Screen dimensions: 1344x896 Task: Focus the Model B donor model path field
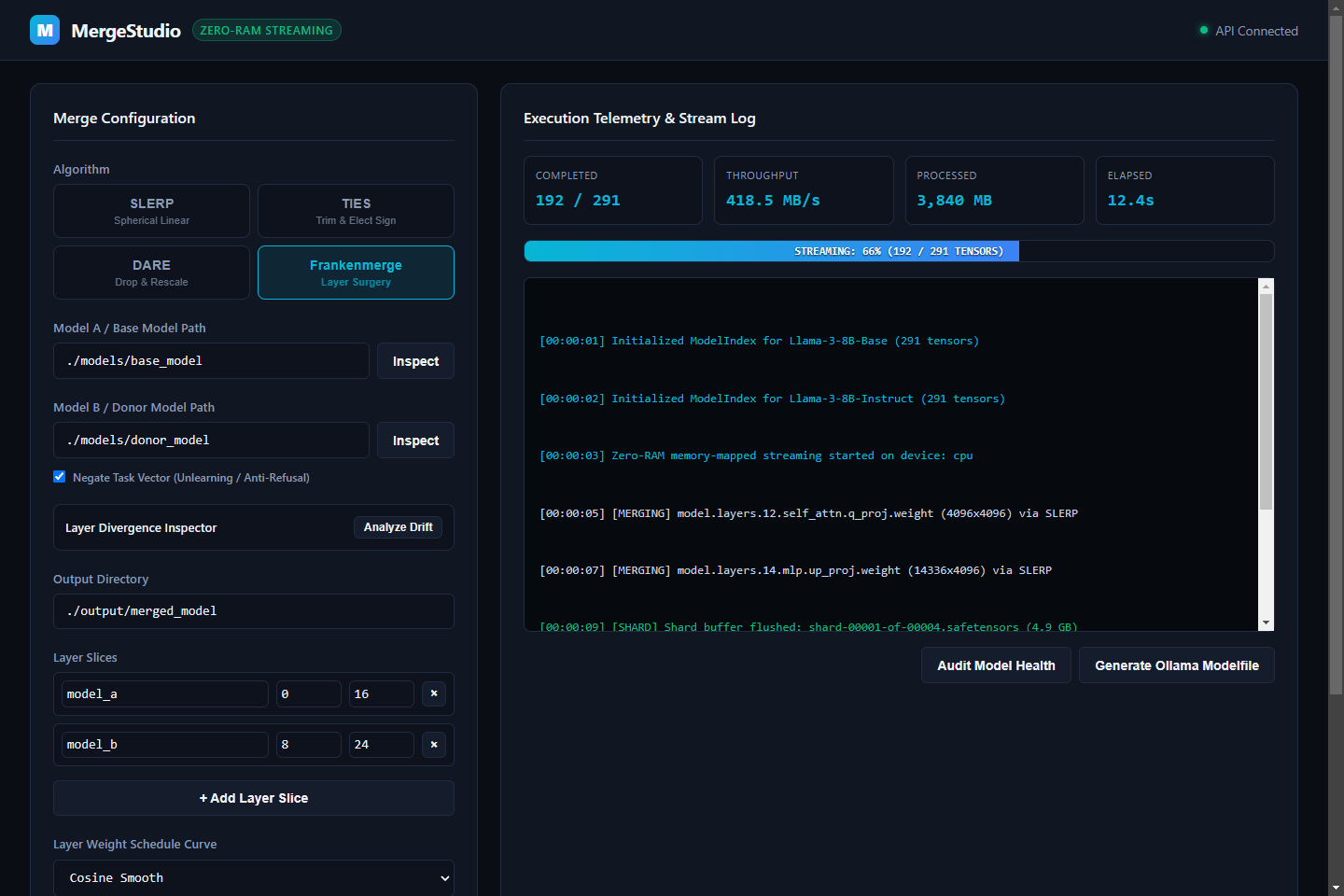211,441
